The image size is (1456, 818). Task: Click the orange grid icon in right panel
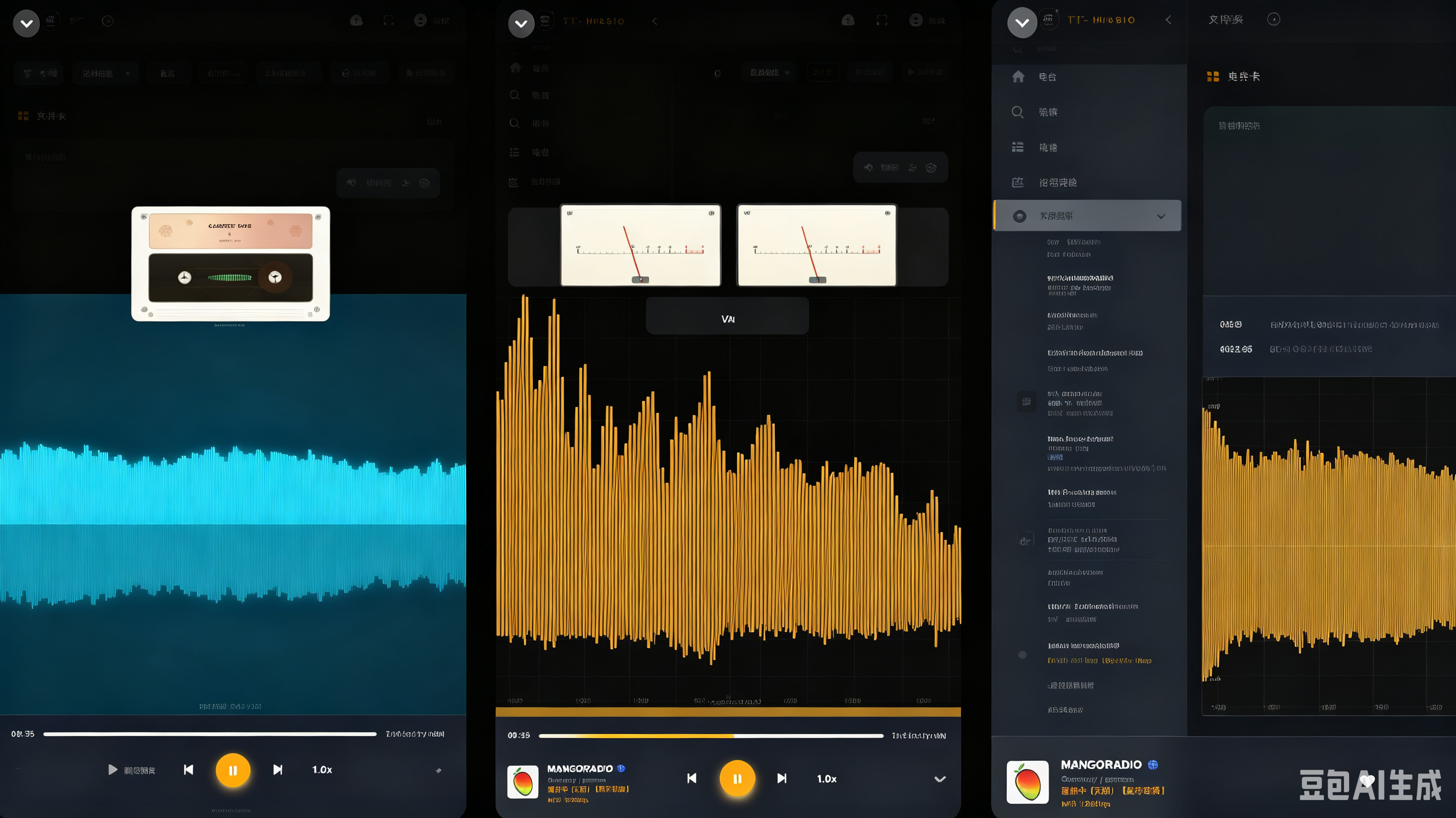point(1212,76)
